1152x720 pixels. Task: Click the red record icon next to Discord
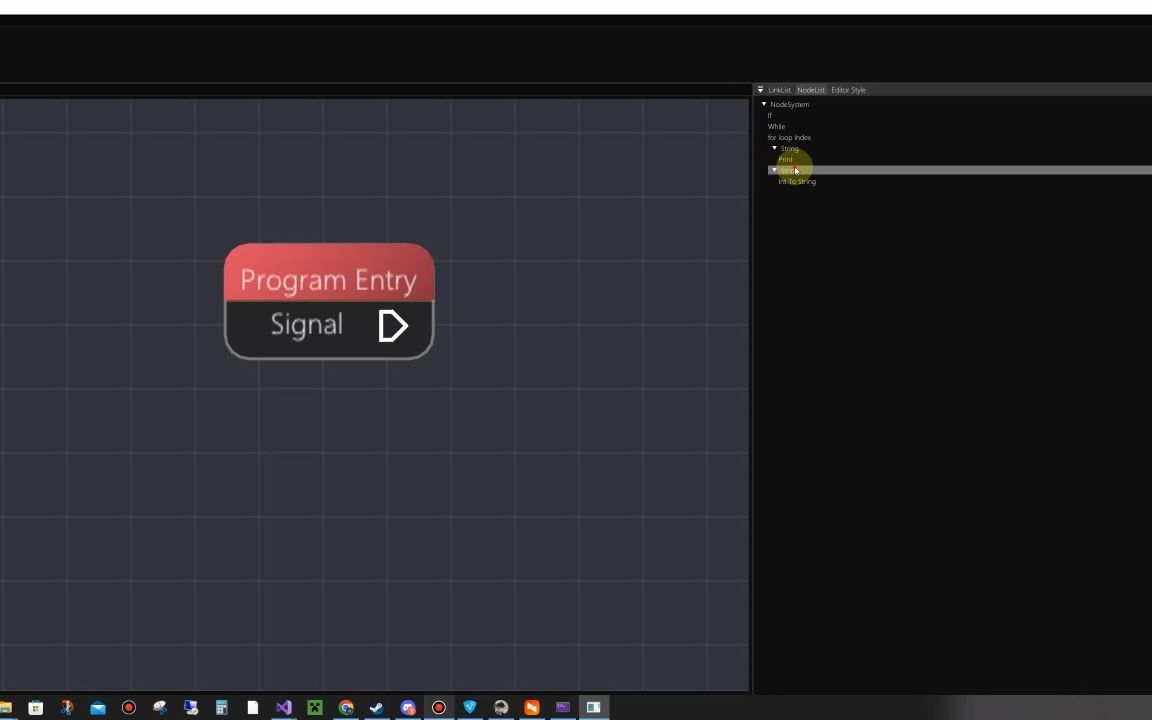[x=439, y=708]
